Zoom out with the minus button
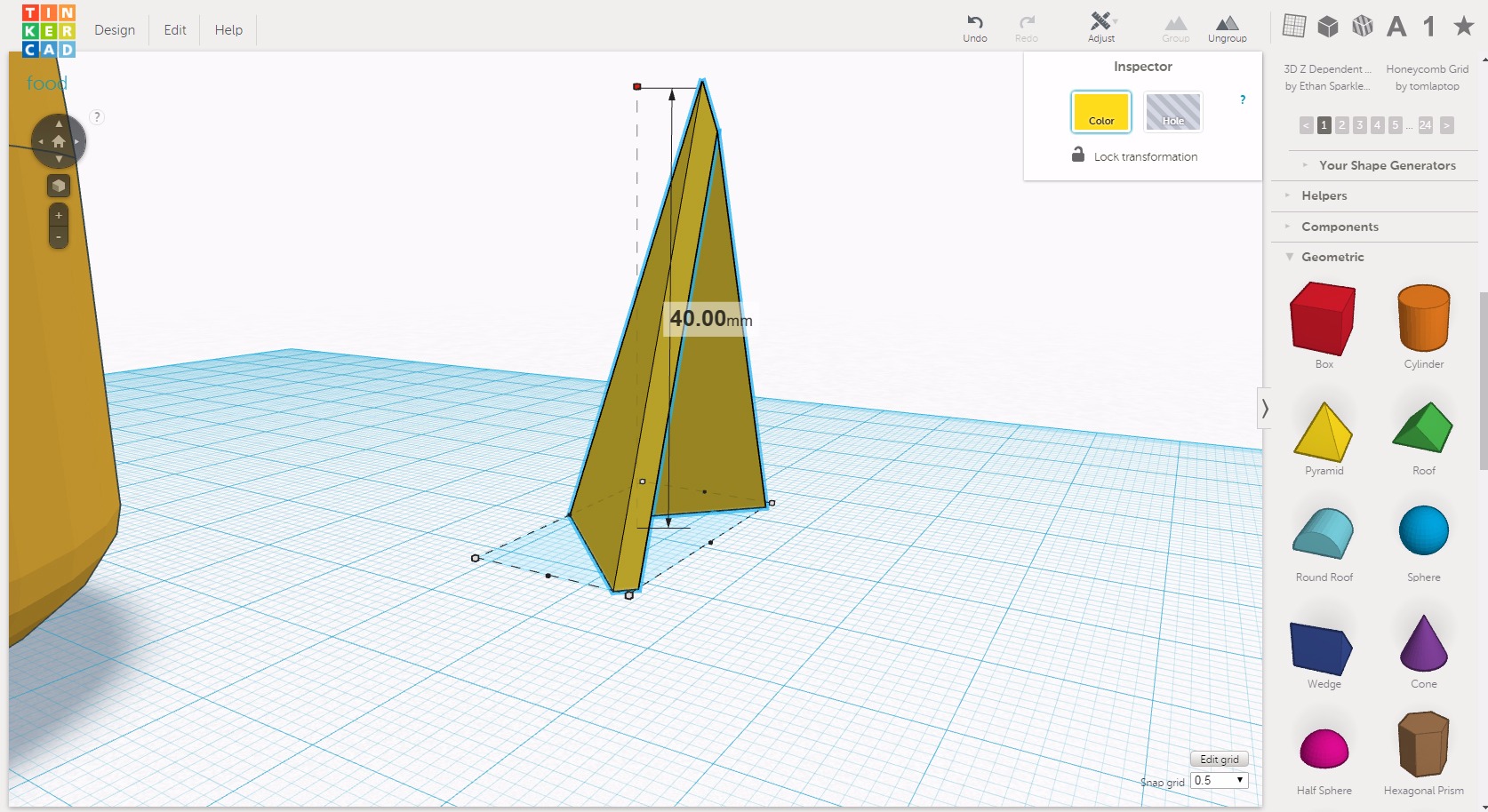 (x=59, y=237)
